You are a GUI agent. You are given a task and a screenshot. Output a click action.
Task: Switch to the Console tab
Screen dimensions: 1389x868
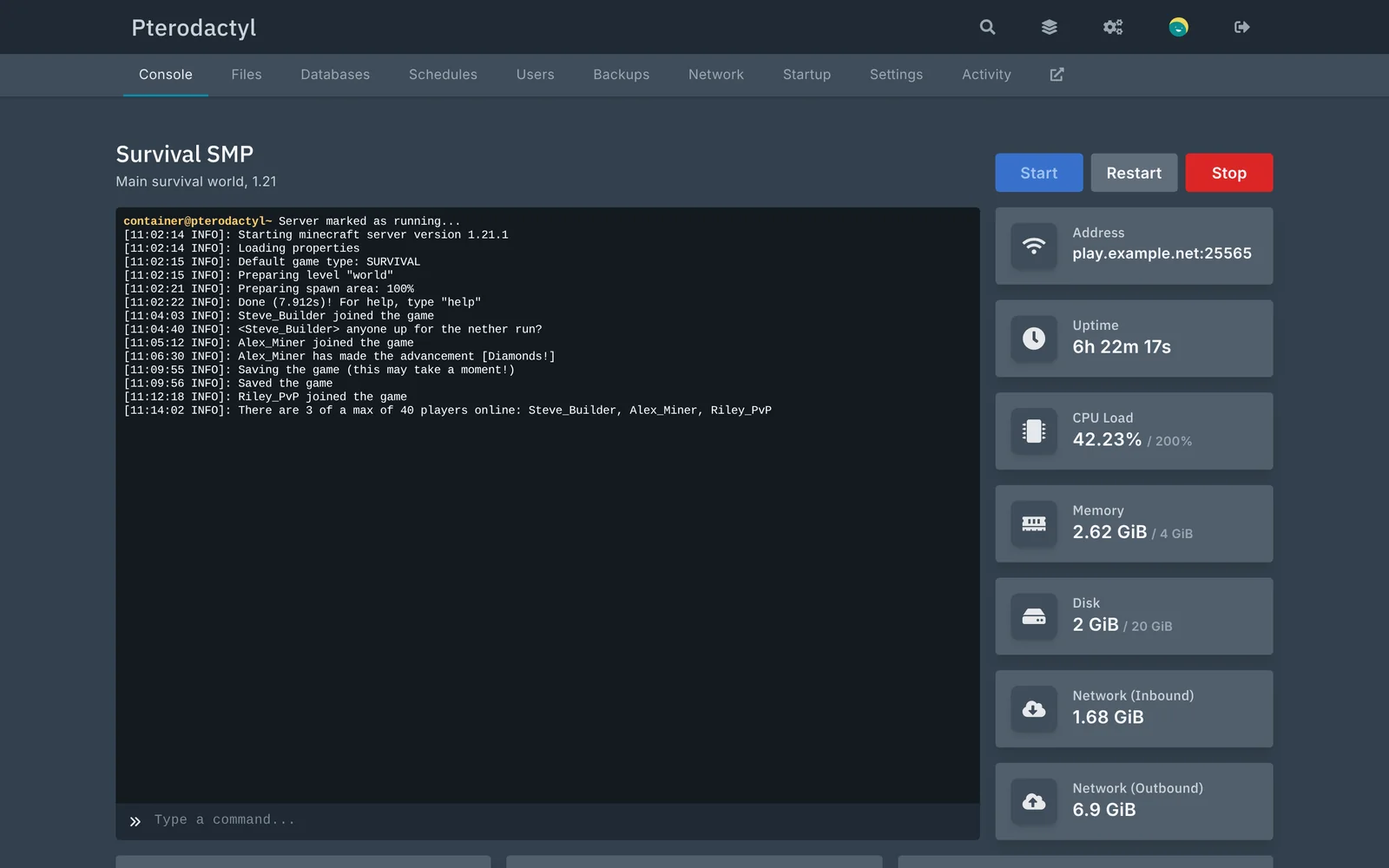(166, 75)
